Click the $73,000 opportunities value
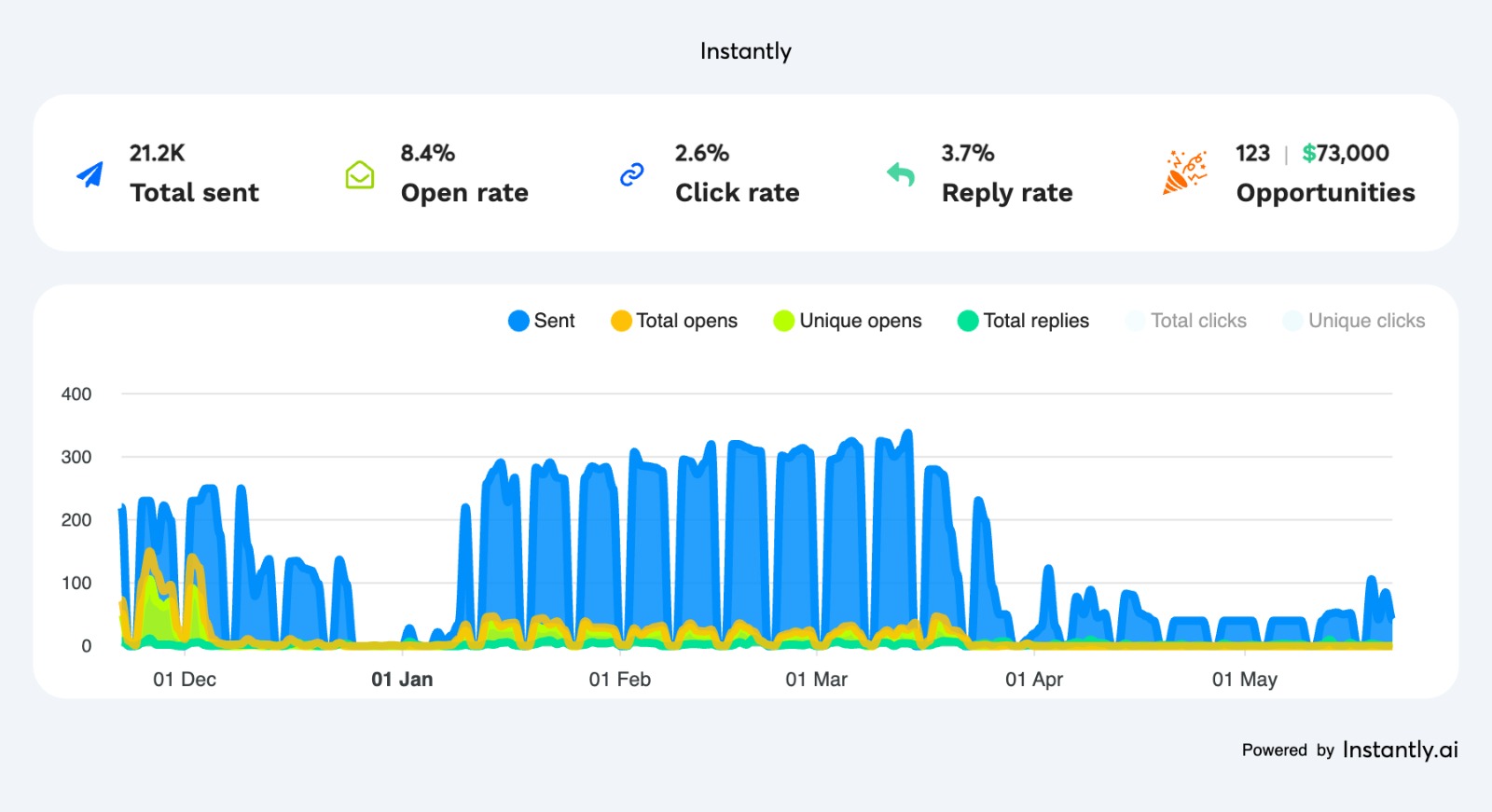The width and height of the screenshot is (1492, 812). [x=1346, y=153]
